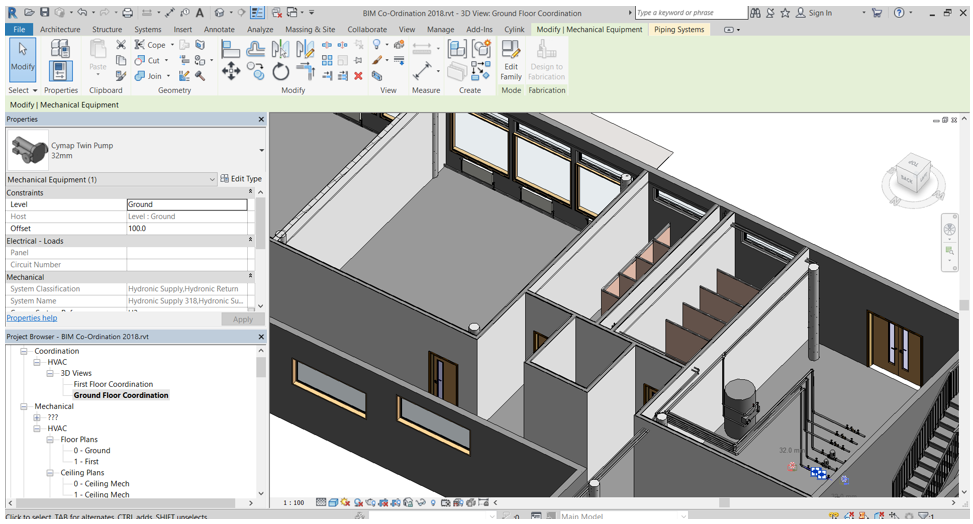Screen dimensions: 973x524
Task: Click the view's horizontal scrollbar thumb
Action: [x=724, y=502]
